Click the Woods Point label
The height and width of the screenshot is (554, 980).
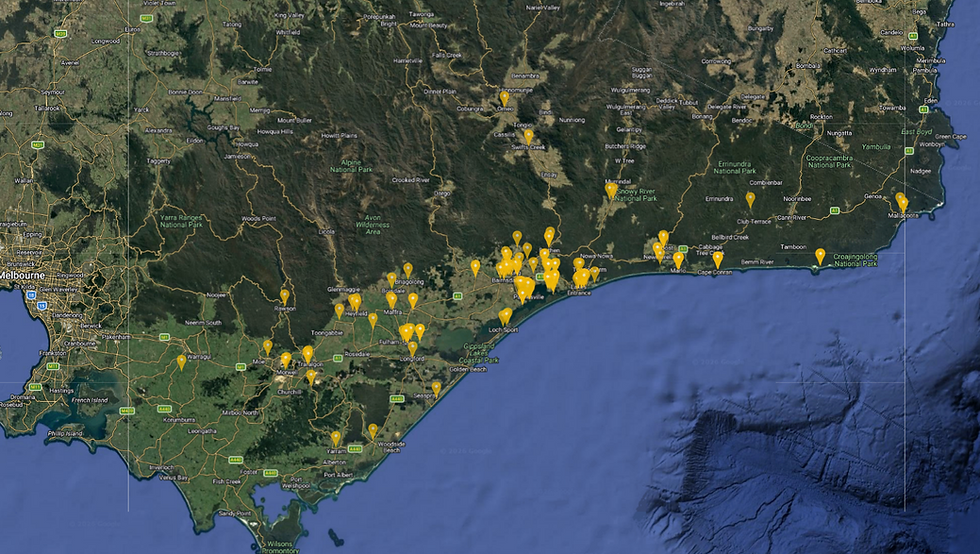(x=258, y=218)
